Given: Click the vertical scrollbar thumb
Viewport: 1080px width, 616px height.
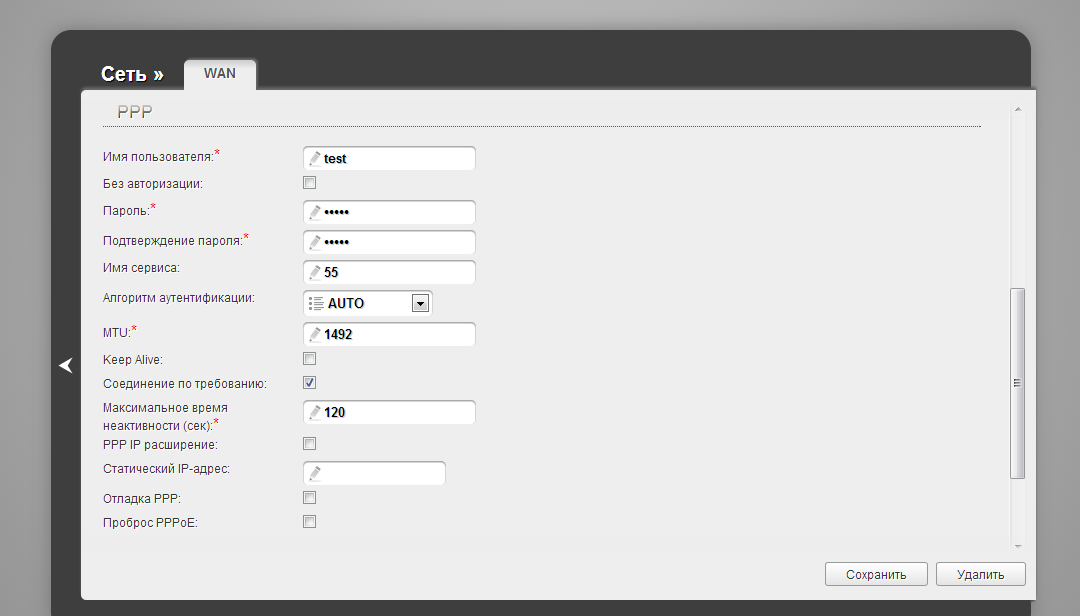Looking at the screenshot, I should tap(1017, 383).
